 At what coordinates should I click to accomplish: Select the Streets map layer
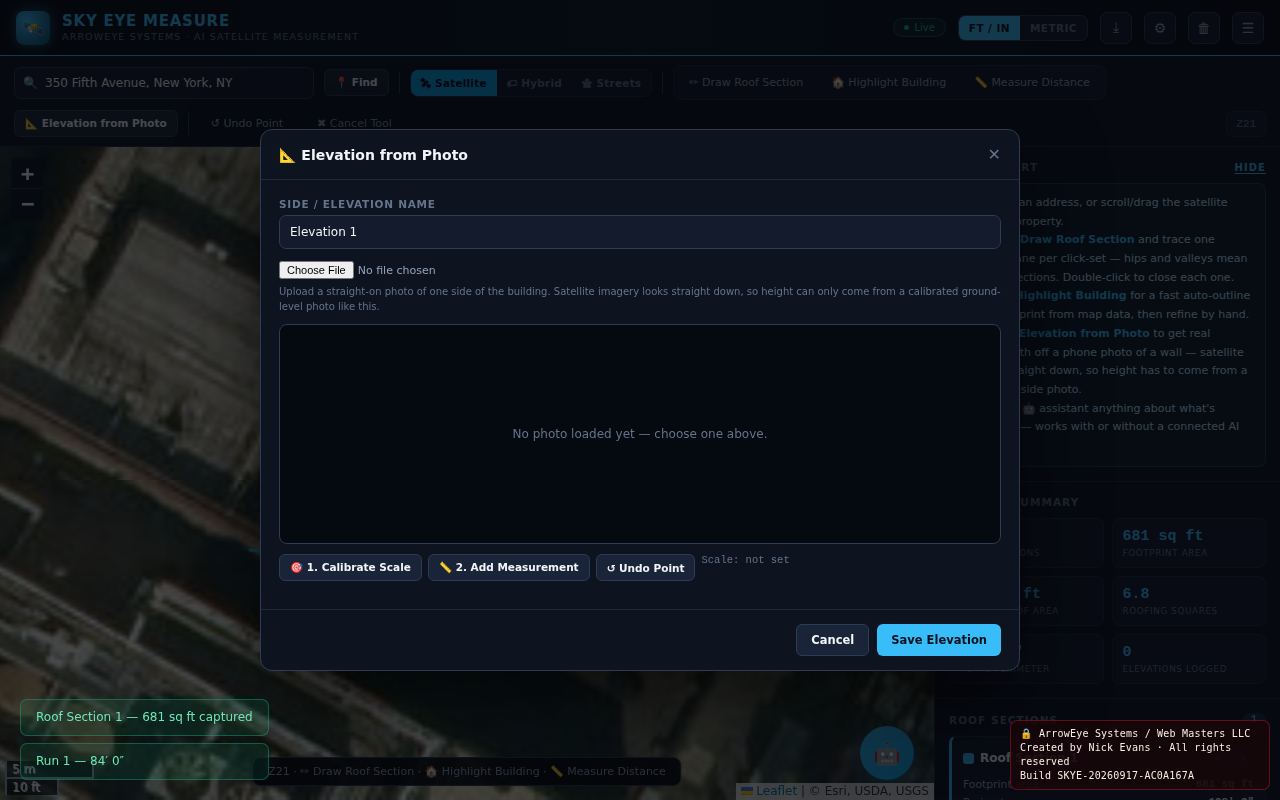(611, 83)
